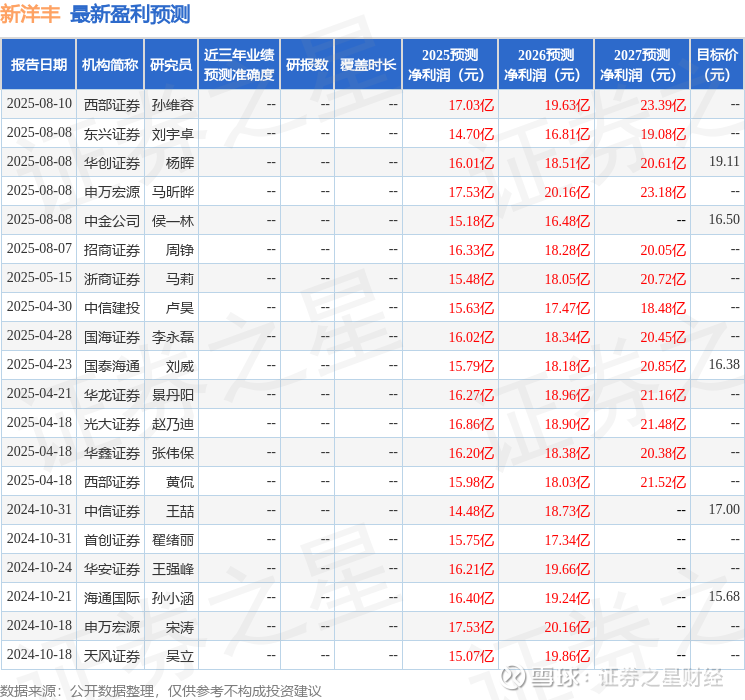Select institution 国泰海通
Image resolution: width=745 pixels, height=700 pixels.
click(x=112, y=366)
